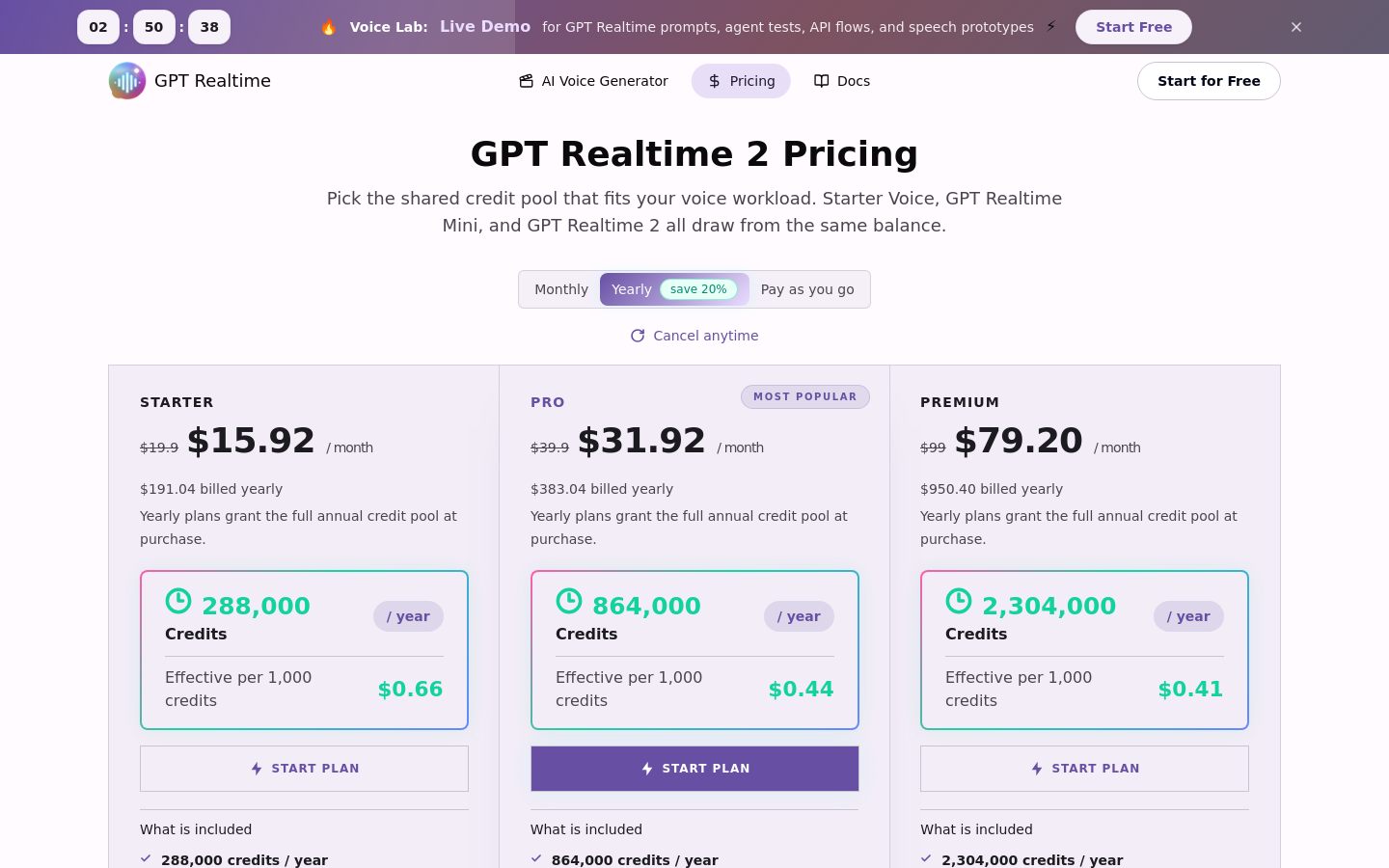Click the / year pill in Pro card
Viewport: 1389px width, 868px height.
coord(799,616)
